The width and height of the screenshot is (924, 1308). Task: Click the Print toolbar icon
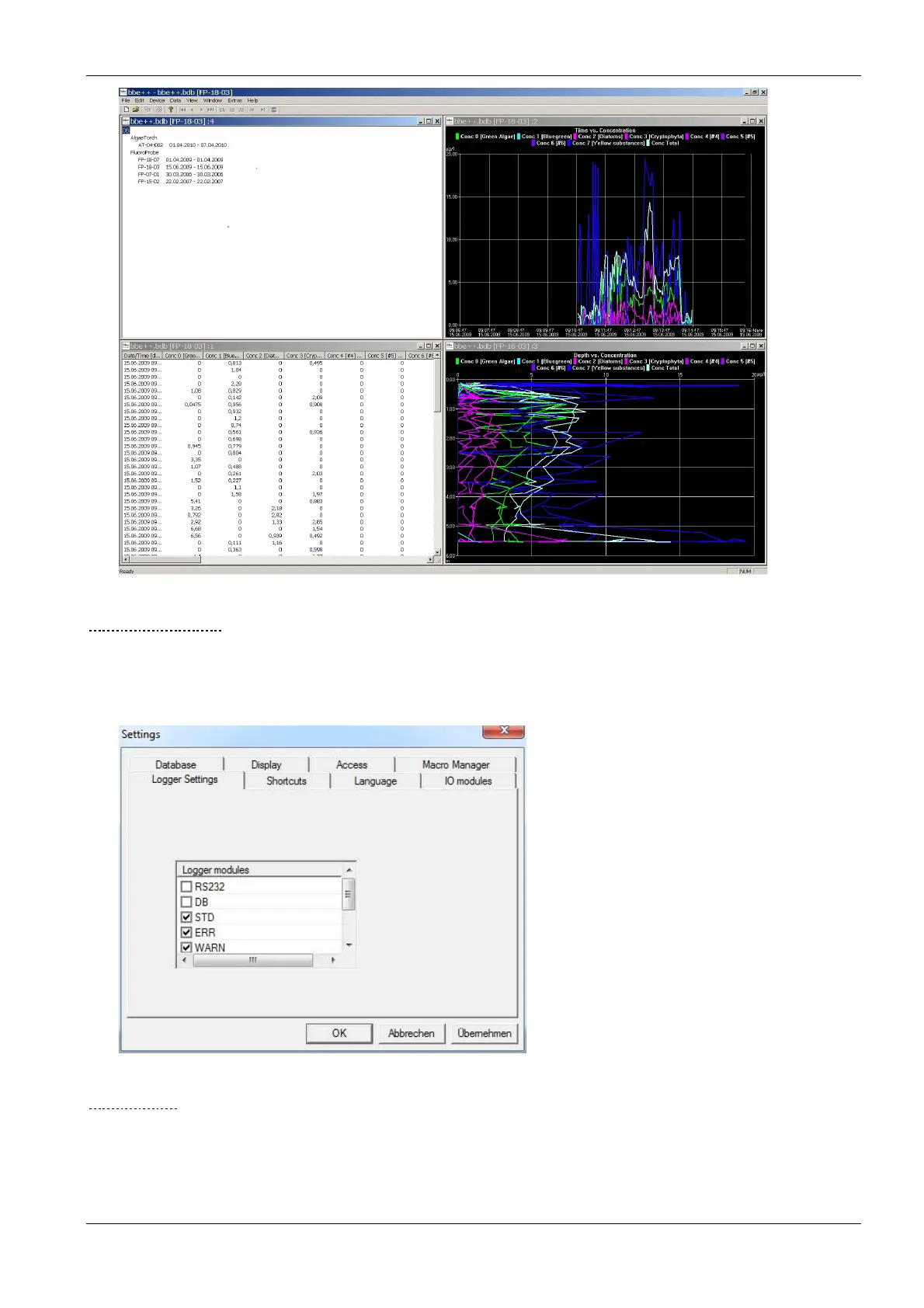coord(159,110)
